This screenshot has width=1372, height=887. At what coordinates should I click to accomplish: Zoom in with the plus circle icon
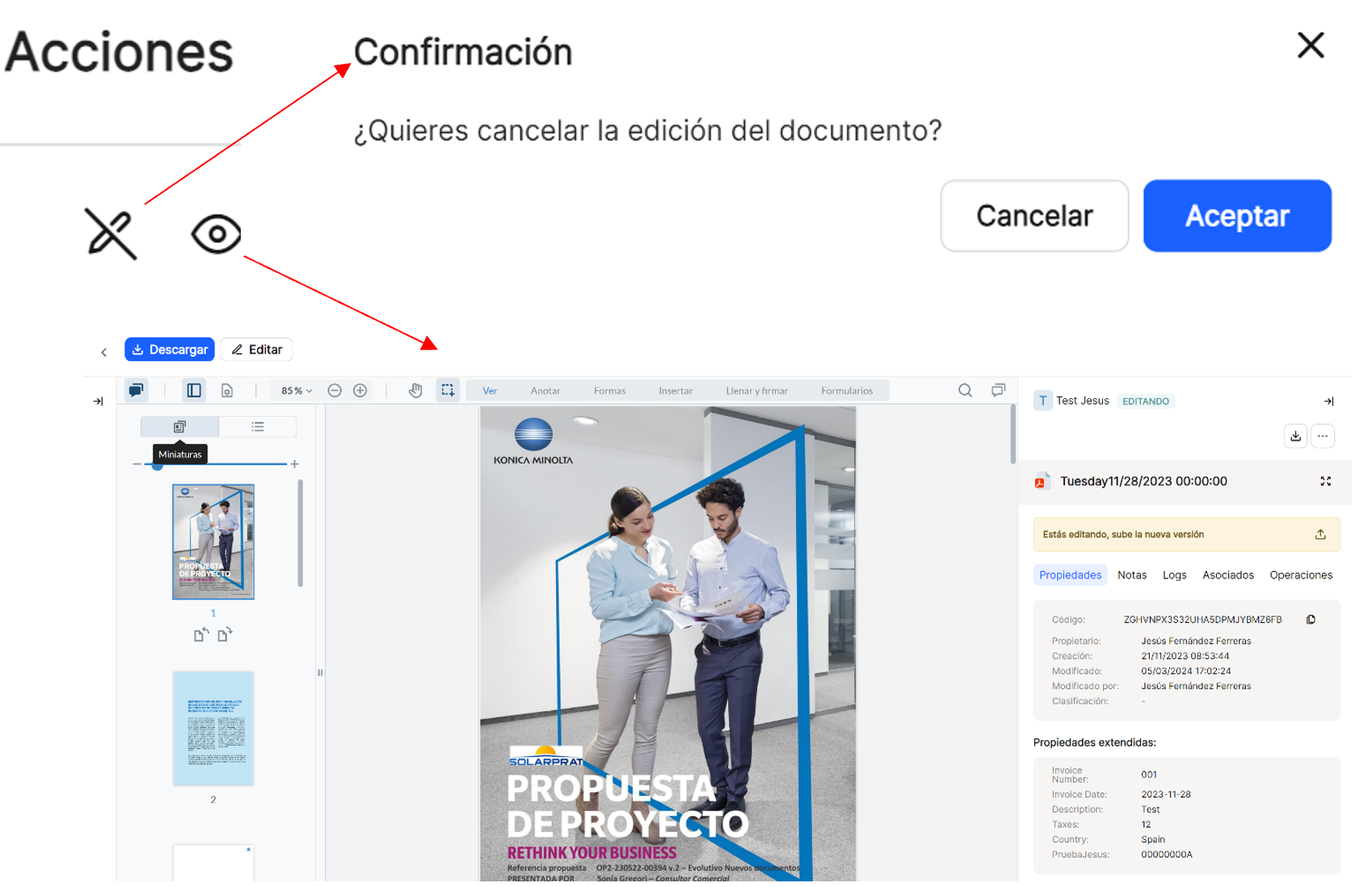point(360,390)
